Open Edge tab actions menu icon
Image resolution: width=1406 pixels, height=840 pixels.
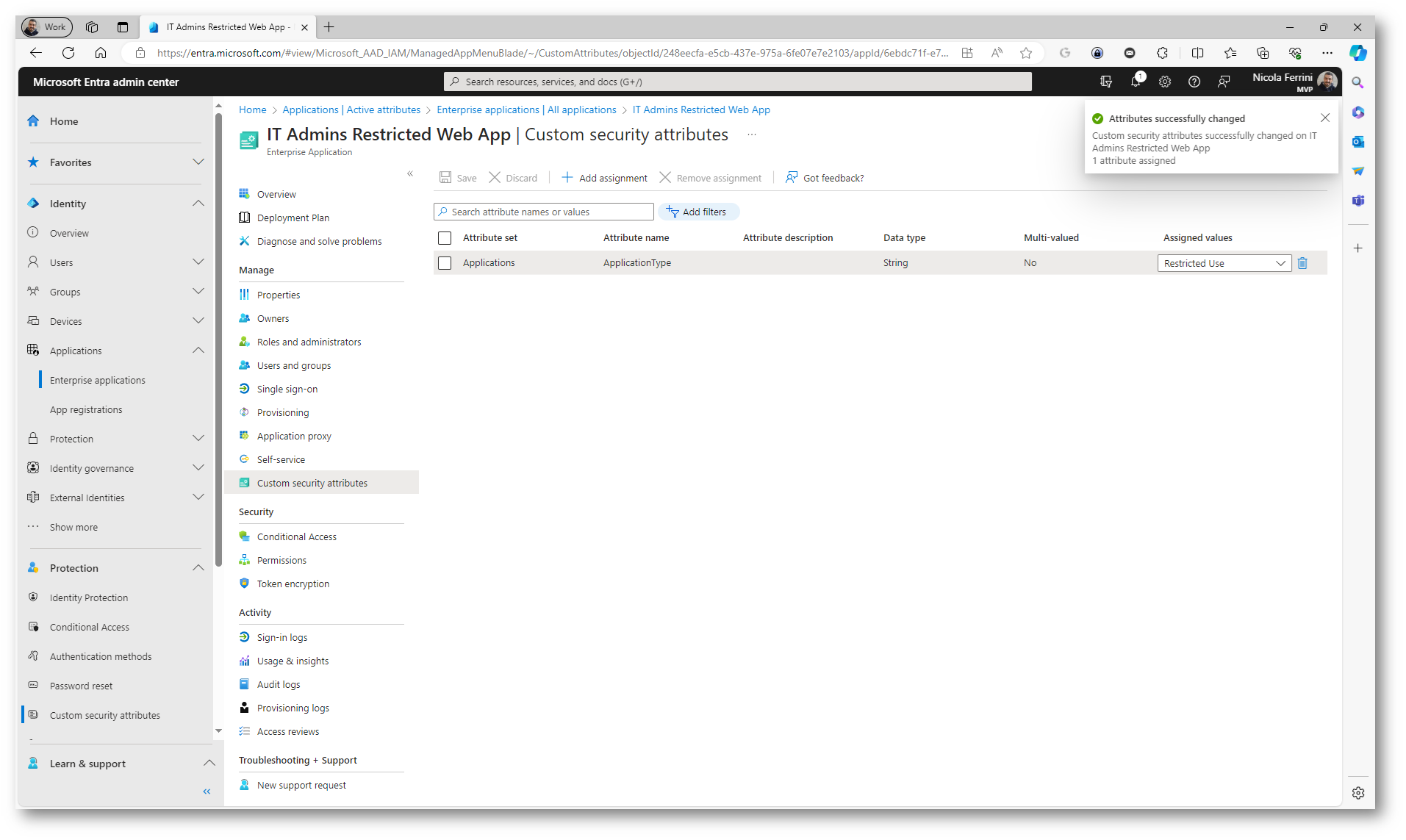[x=123, y=27]
